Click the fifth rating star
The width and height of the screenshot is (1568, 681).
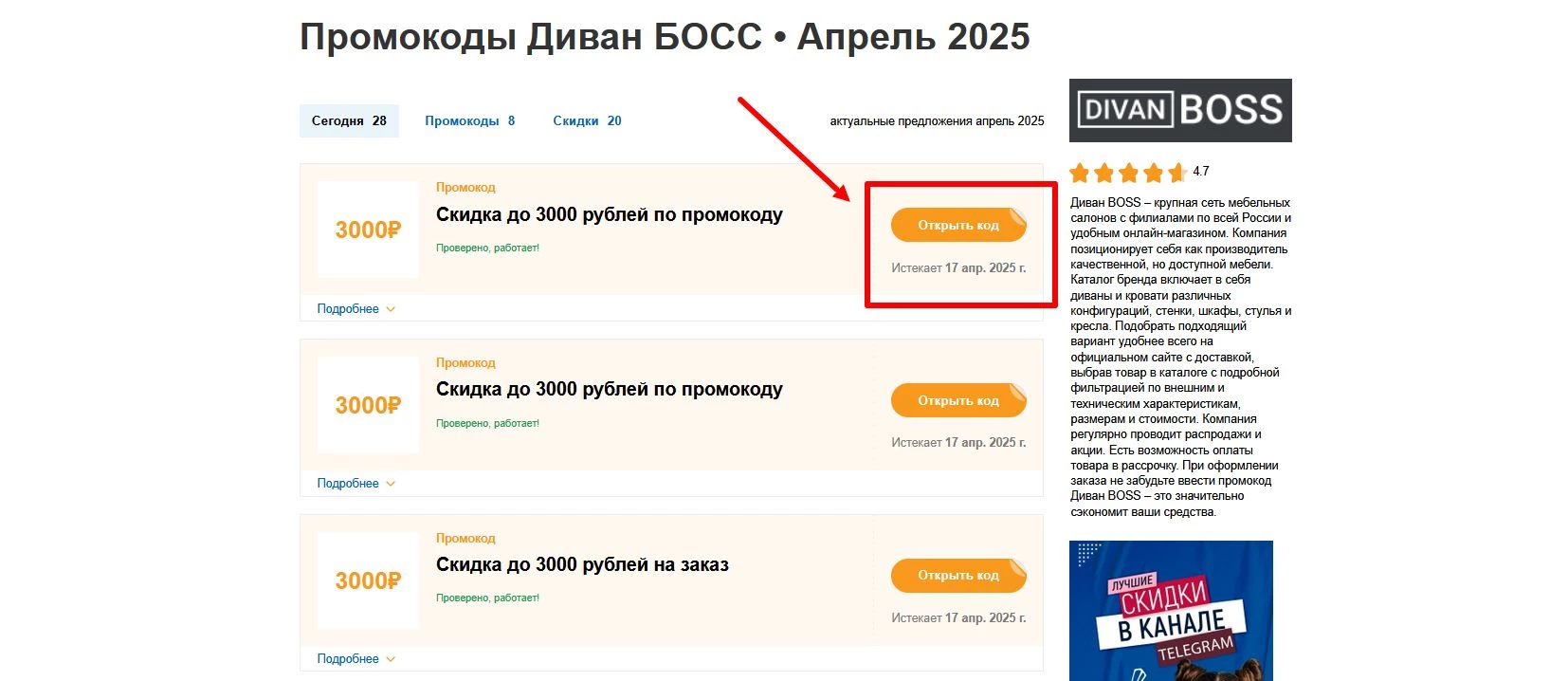[1177, 174]
